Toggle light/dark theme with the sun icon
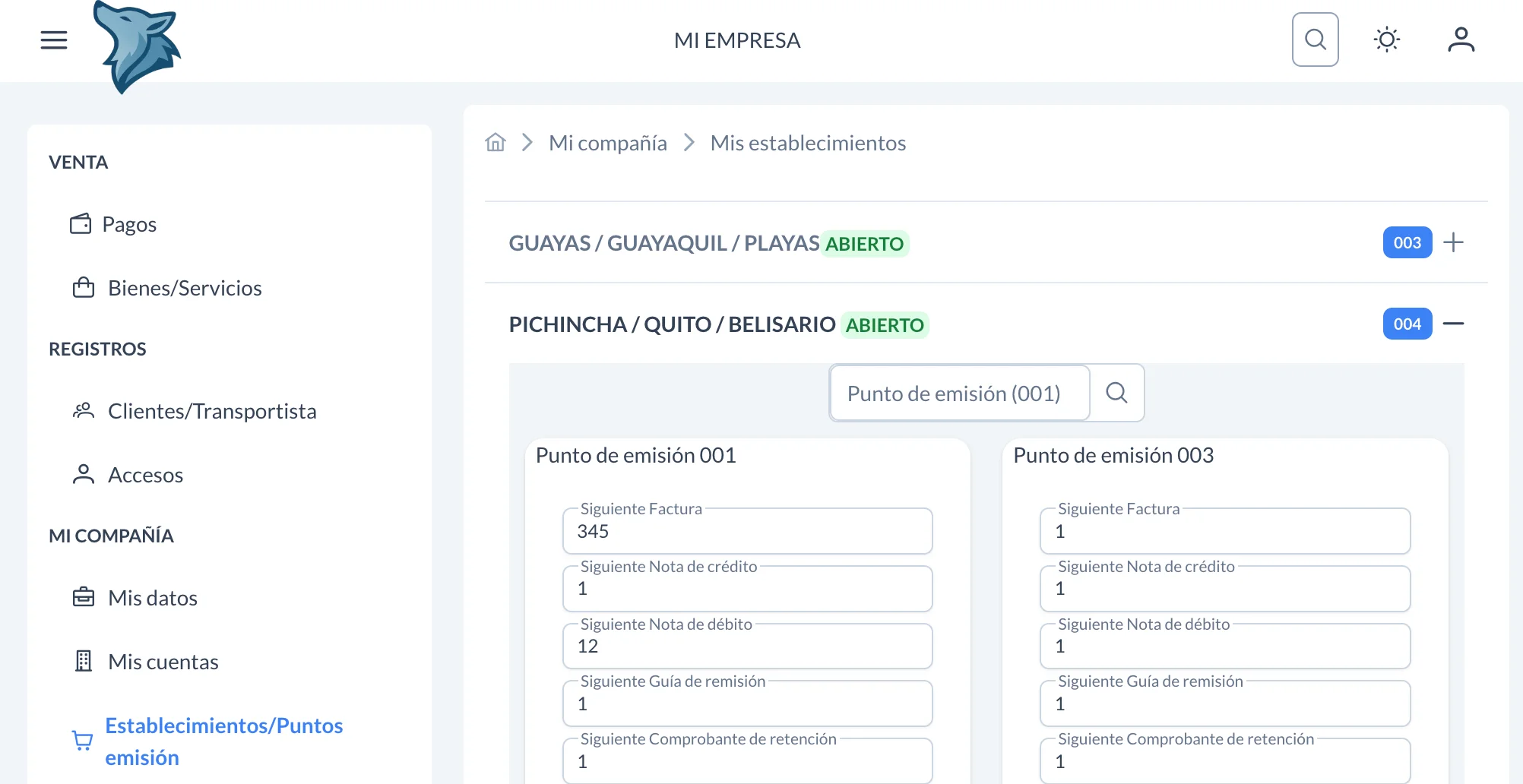The width and height of the screenshot is (1523, 784). point(1386,39)
